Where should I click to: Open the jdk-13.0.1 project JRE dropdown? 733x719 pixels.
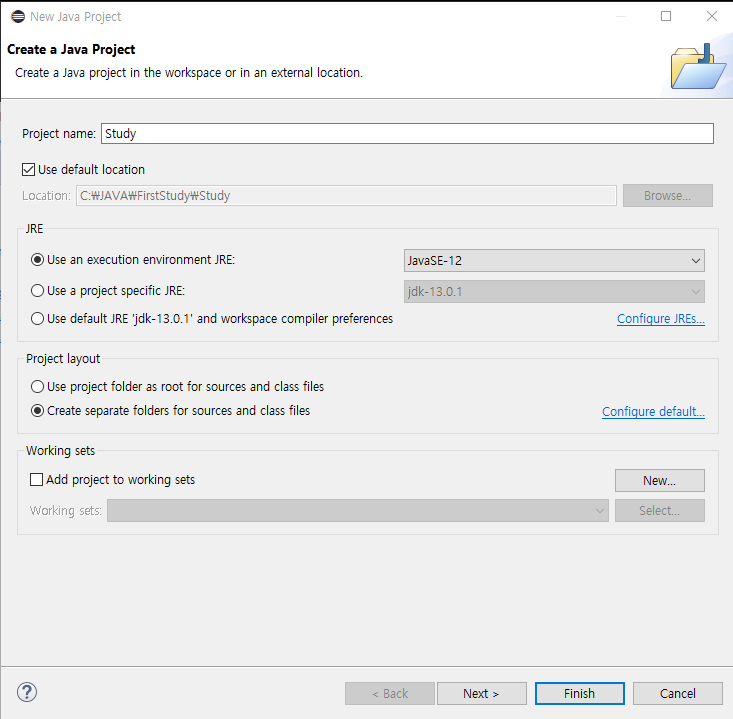click(x=554, y=292)
